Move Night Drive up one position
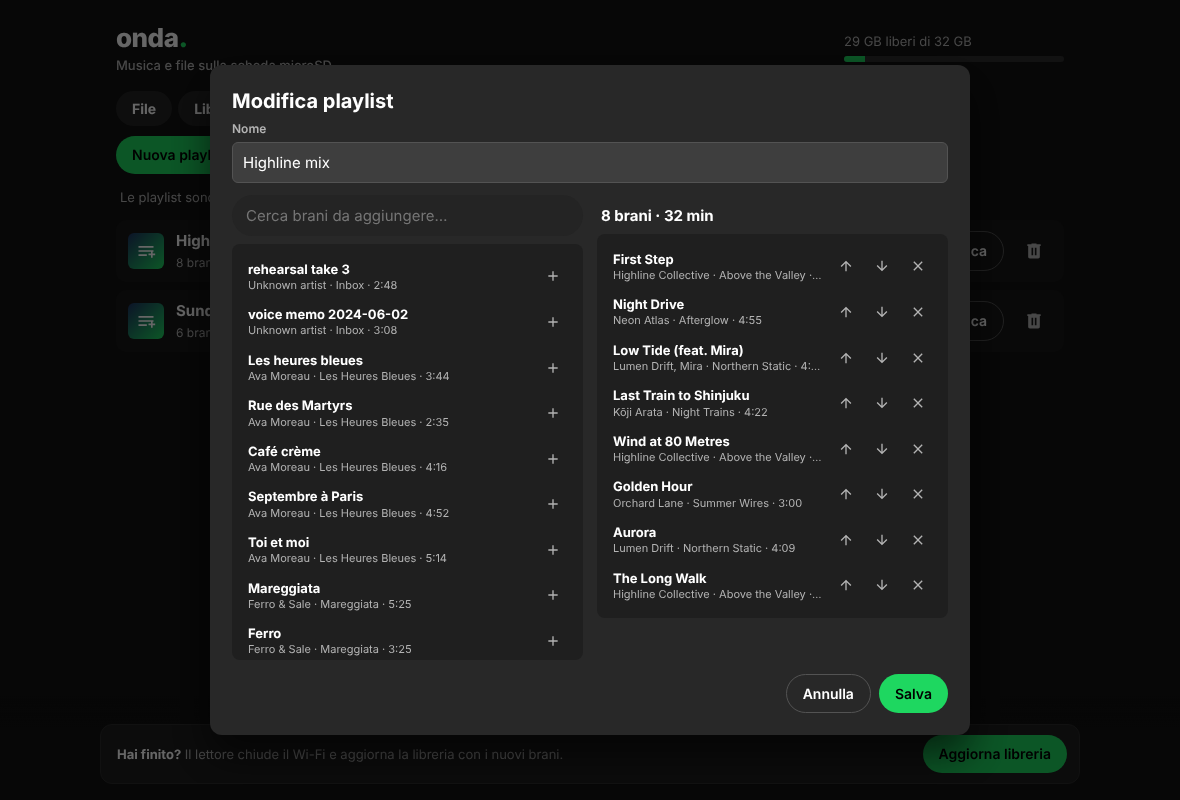The height and width of the screenshot is (800, 1180). 846,312
